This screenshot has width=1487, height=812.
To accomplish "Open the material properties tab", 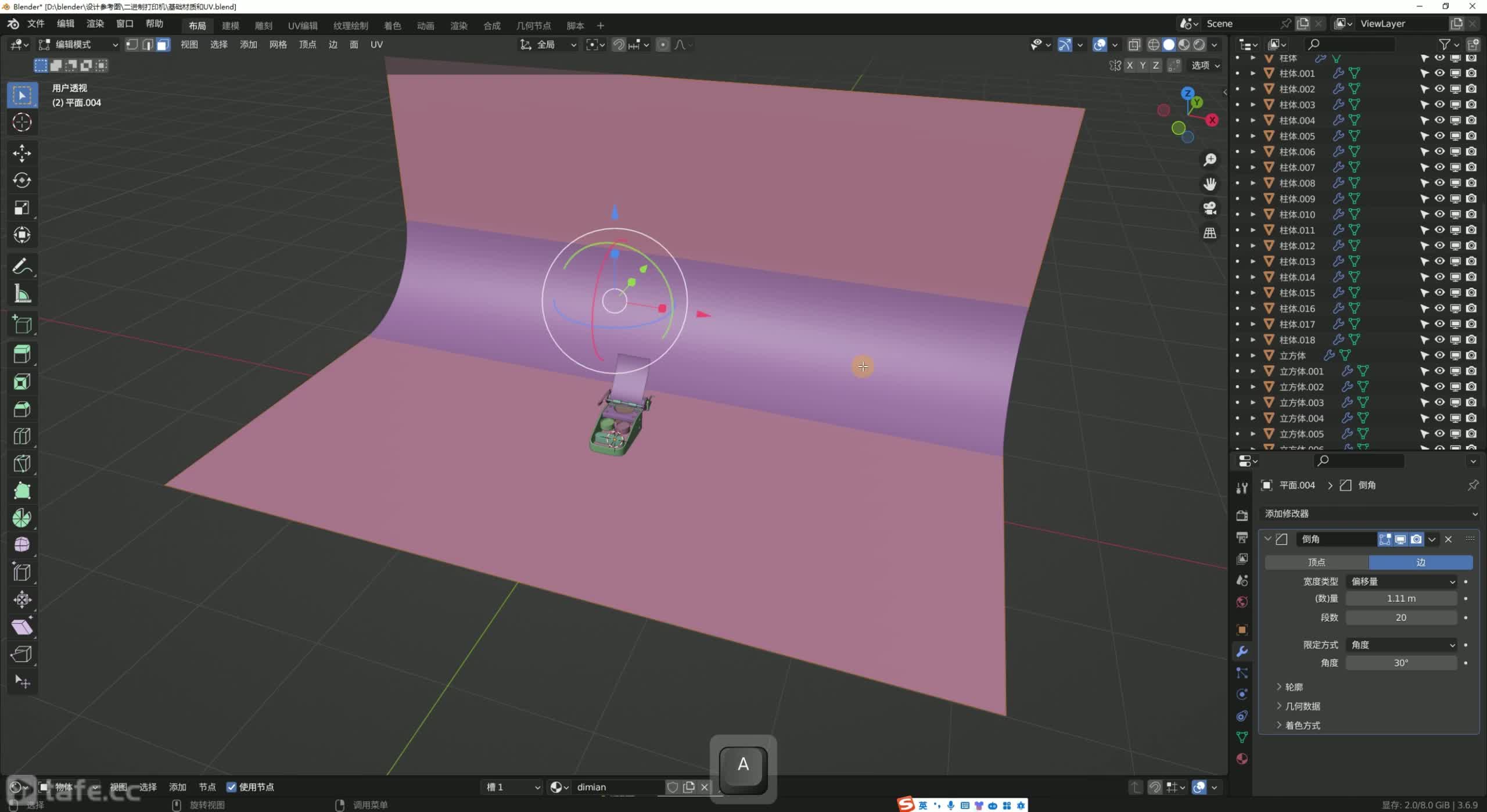I will coord(1242,759).
